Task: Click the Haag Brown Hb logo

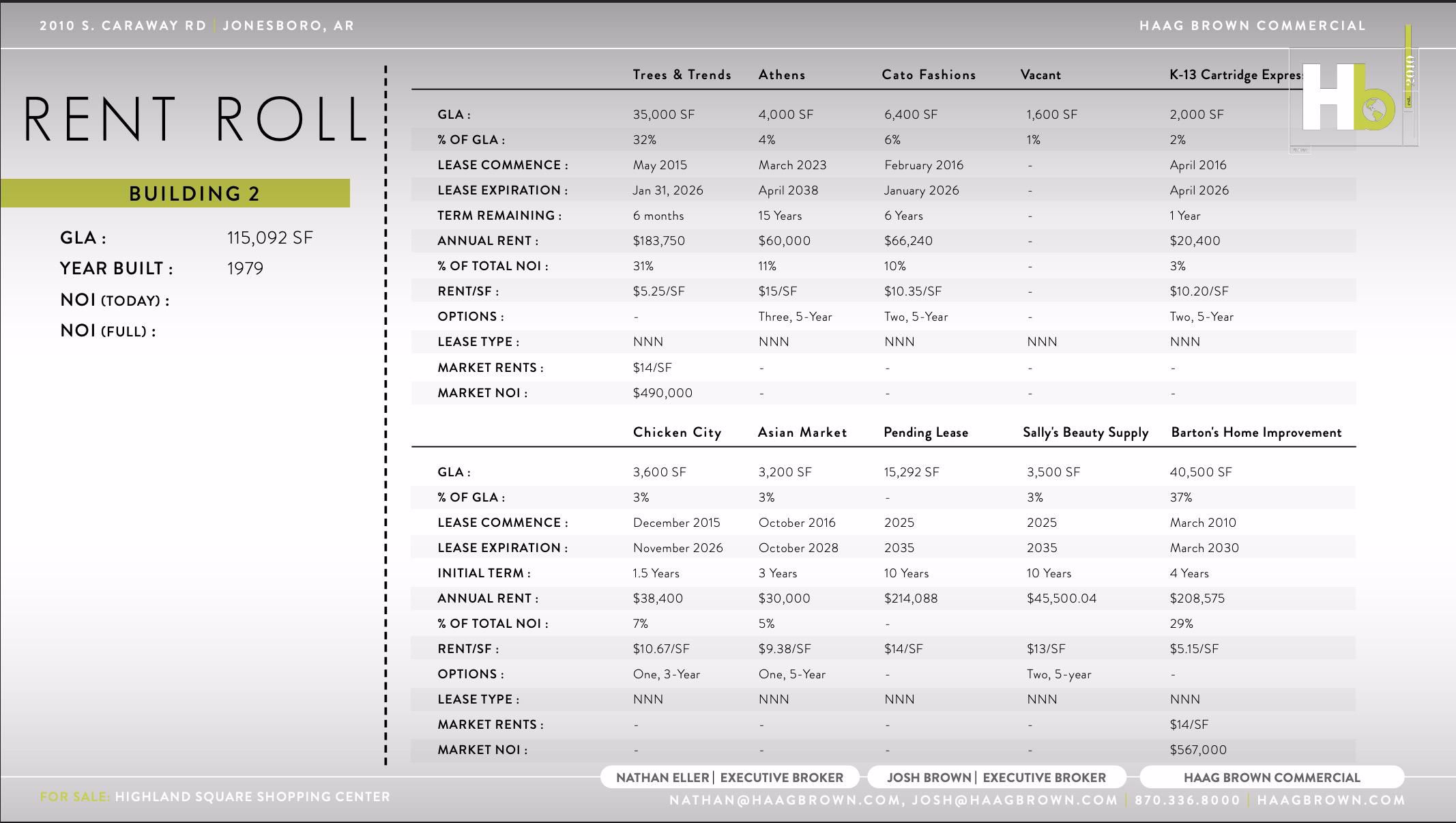Action: point(1348,97)
